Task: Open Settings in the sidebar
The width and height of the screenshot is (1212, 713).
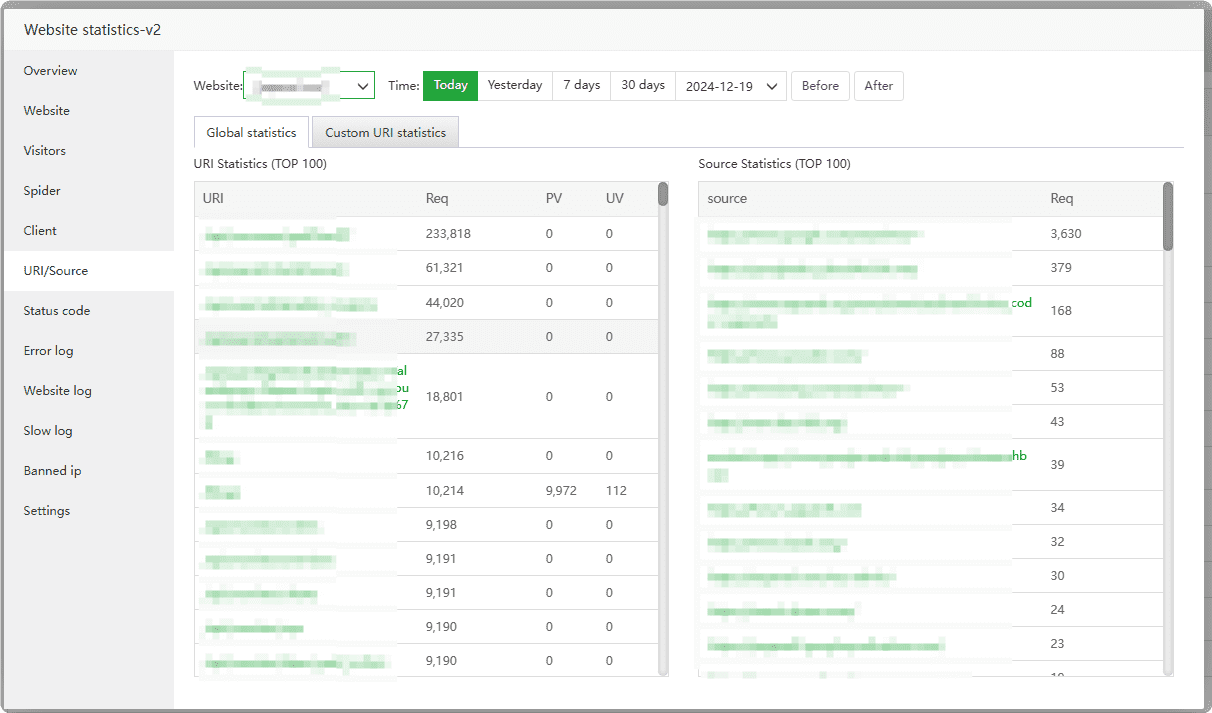Action: click(47, 511)
